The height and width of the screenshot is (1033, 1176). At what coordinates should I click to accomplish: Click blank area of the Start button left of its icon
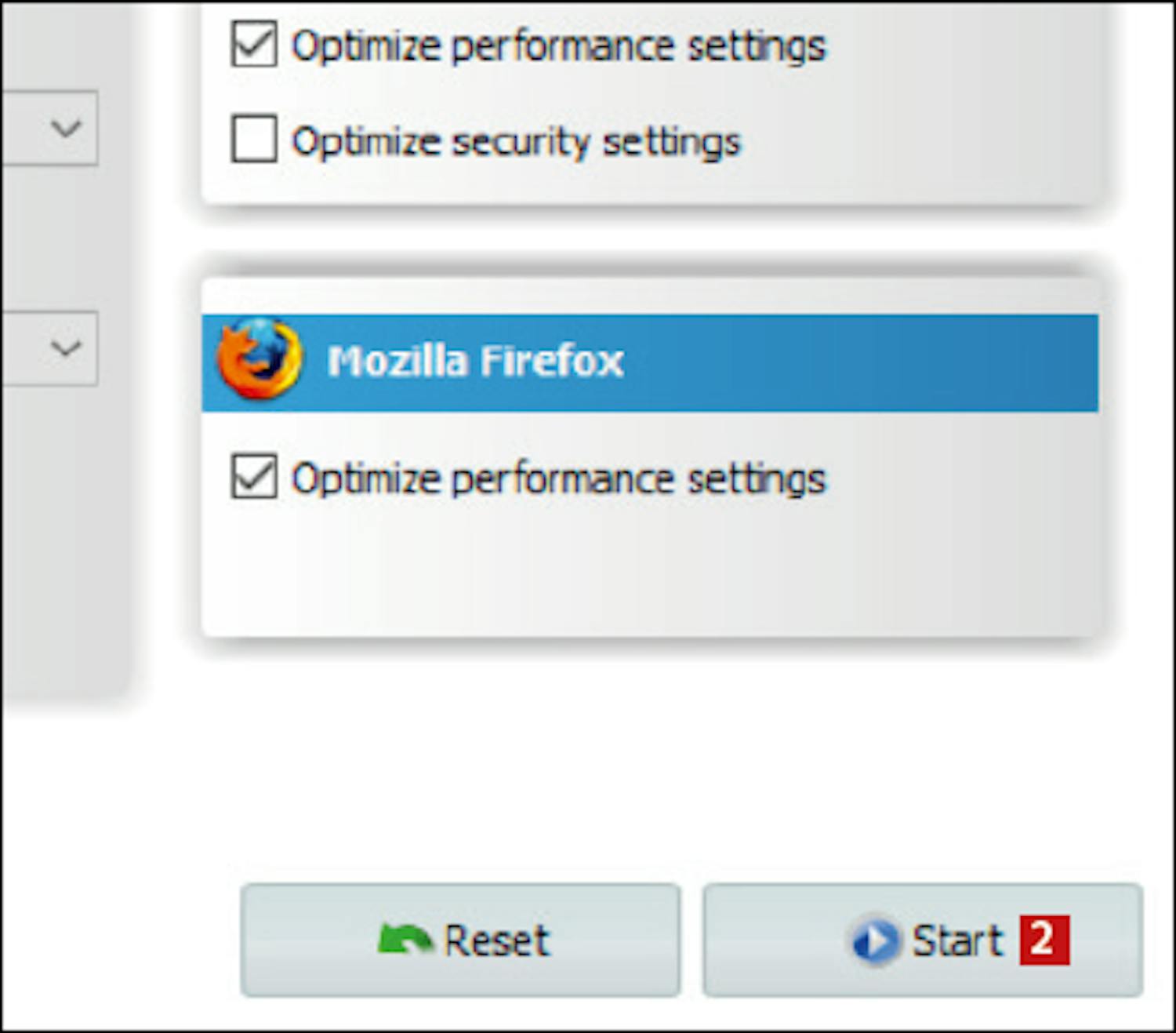(776, 940)
